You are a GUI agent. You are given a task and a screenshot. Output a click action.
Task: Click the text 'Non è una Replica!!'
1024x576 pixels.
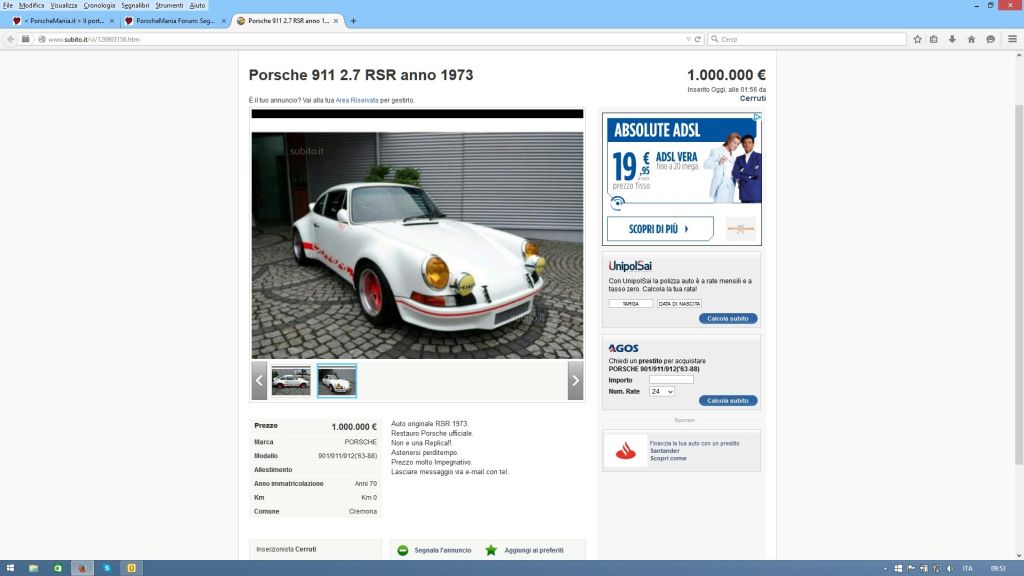(421, 443)
